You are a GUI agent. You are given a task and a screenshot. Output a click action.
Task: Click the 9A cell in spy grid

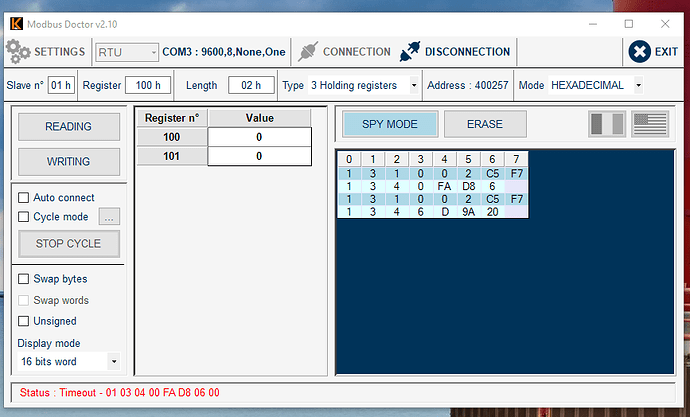point(469,212)
